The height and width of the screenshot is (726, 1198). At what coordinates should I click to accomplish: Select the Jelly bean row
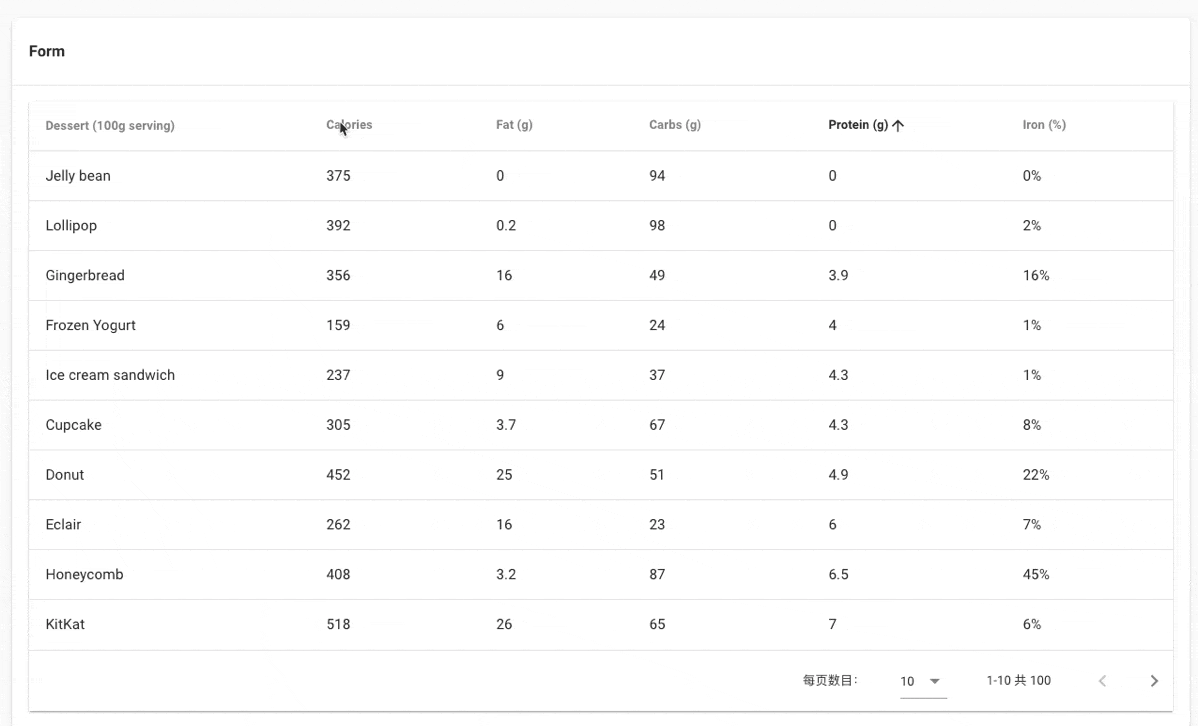point(601,176)
